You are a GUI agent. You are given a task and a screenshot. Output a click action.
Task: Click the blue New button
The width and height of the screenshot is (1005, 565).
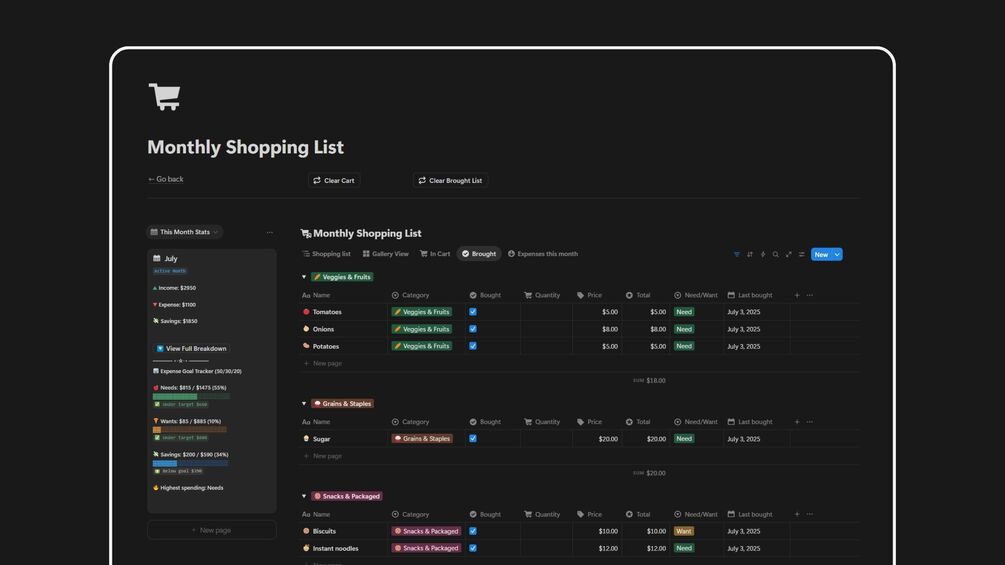[x=821, y=254]
